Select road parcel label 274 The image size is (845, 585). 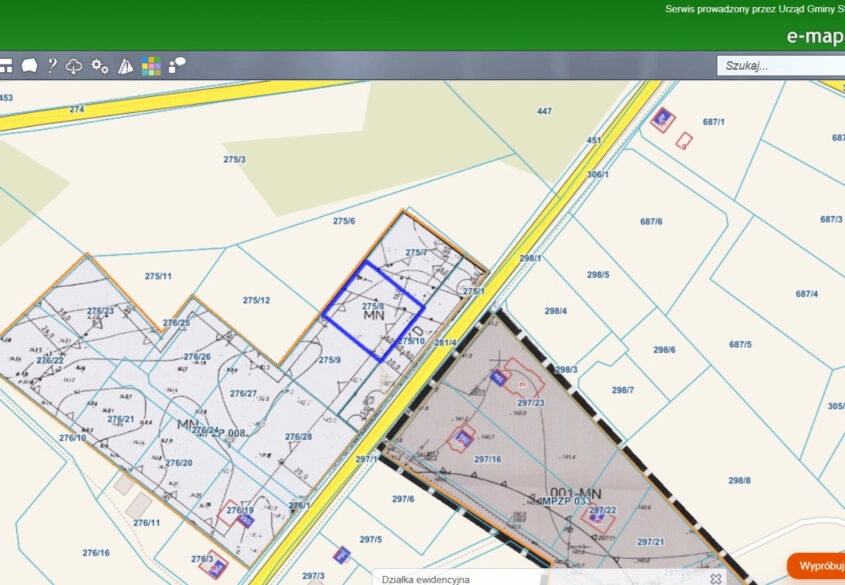pyautogui.click(x=77, y=109)
